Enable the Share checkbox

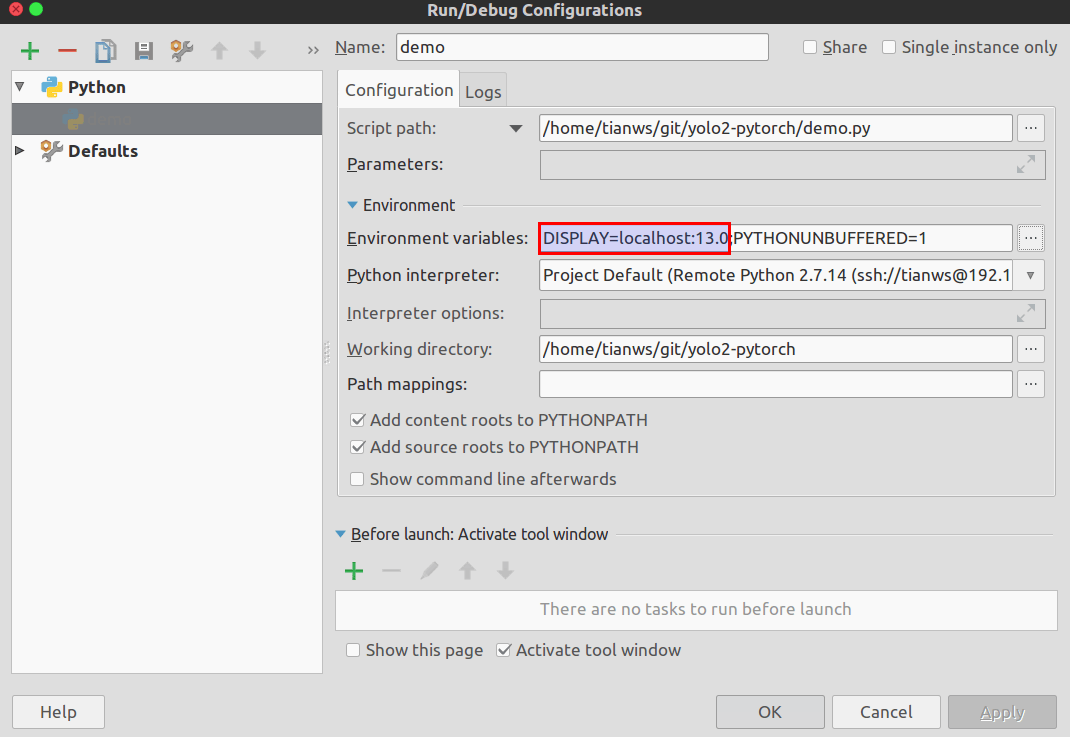810,48
